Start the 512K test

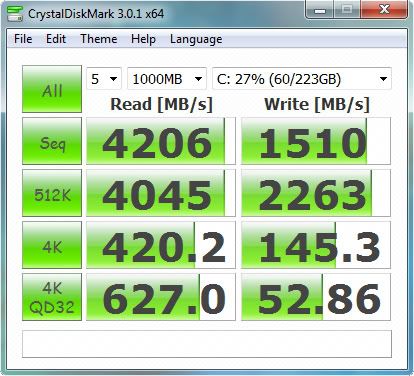[x=52, y=193]
